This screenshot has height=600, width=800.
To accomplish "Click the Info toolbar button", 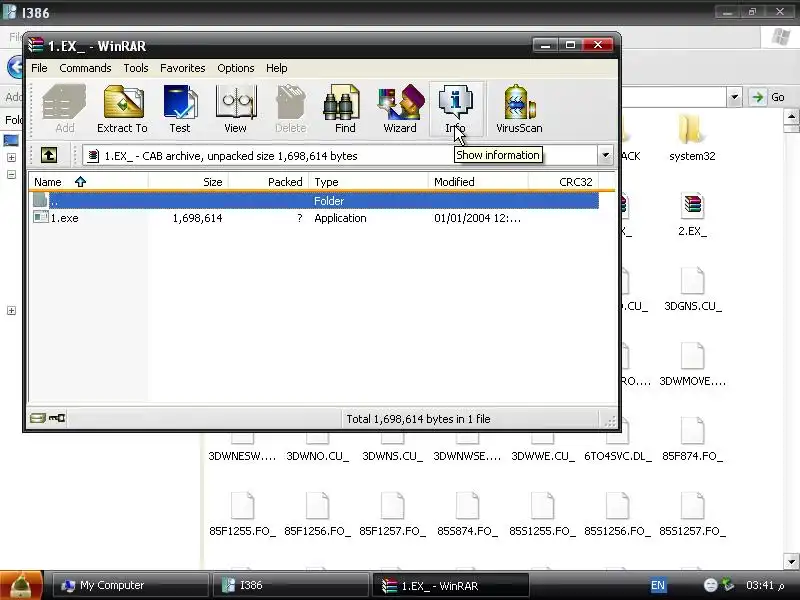I will click(456, 109).
